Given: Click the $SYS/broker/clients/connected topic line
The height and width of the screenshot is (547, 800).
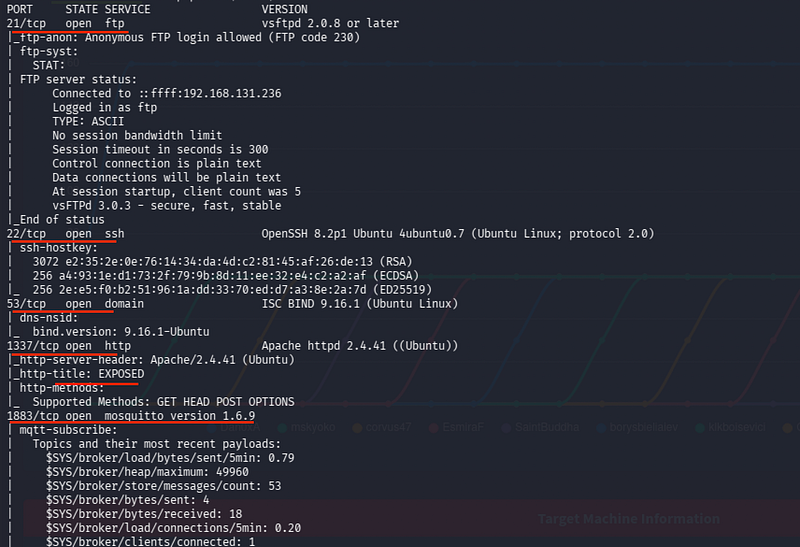Looking at the screenshot, I should tap(151, 541).
